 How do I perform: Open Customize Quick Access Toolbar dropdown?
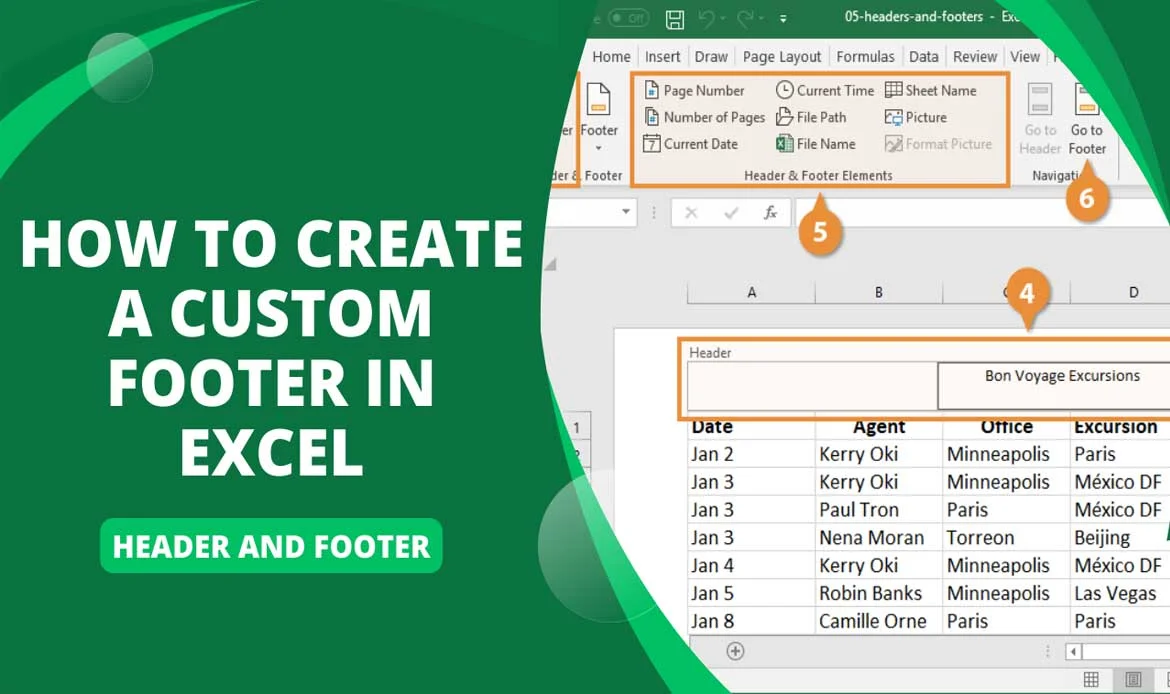pos(783,18)
